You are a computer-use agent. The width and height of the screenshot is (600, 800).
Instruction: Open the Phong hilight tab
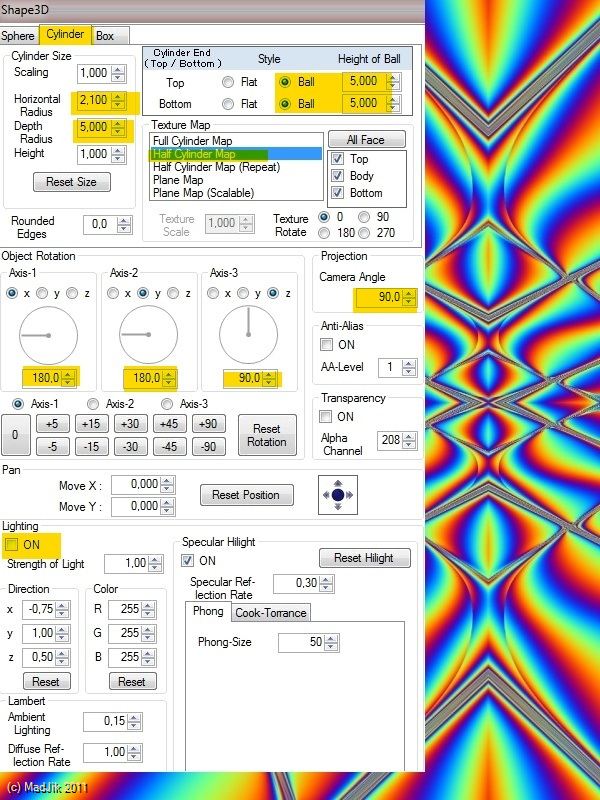(x=208, y=611)
